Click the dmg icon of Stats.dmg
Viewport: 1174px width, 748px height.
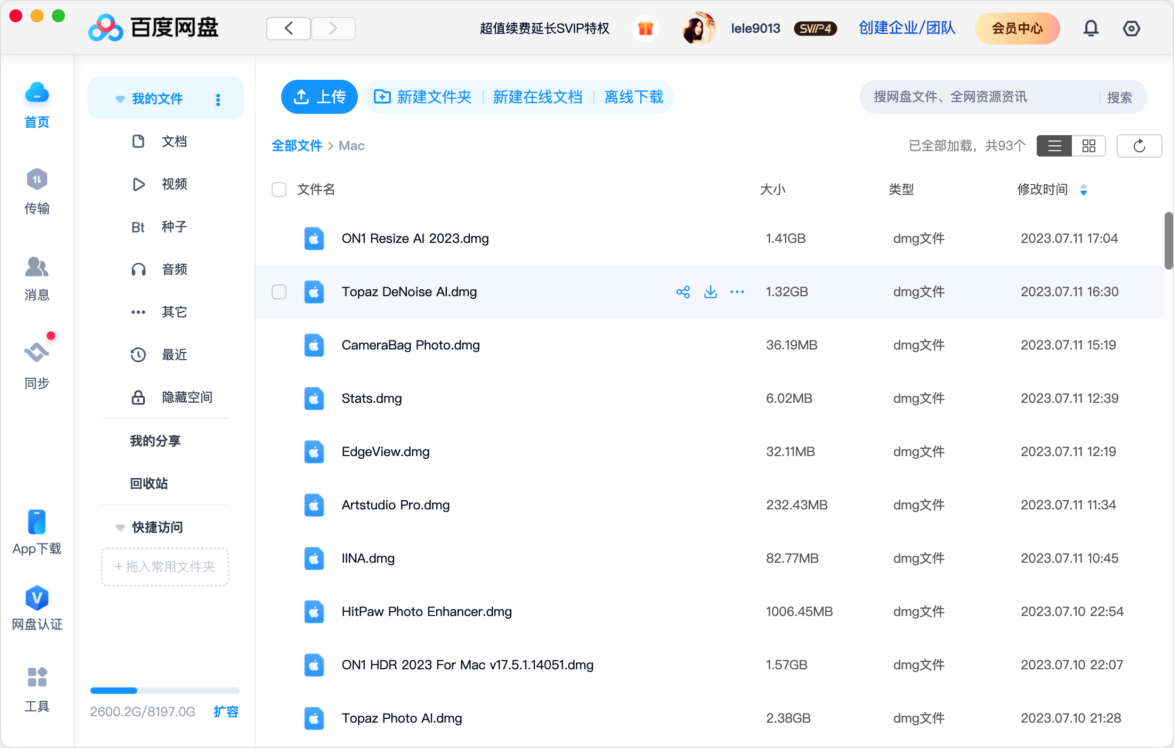click(x=314, y=398)
